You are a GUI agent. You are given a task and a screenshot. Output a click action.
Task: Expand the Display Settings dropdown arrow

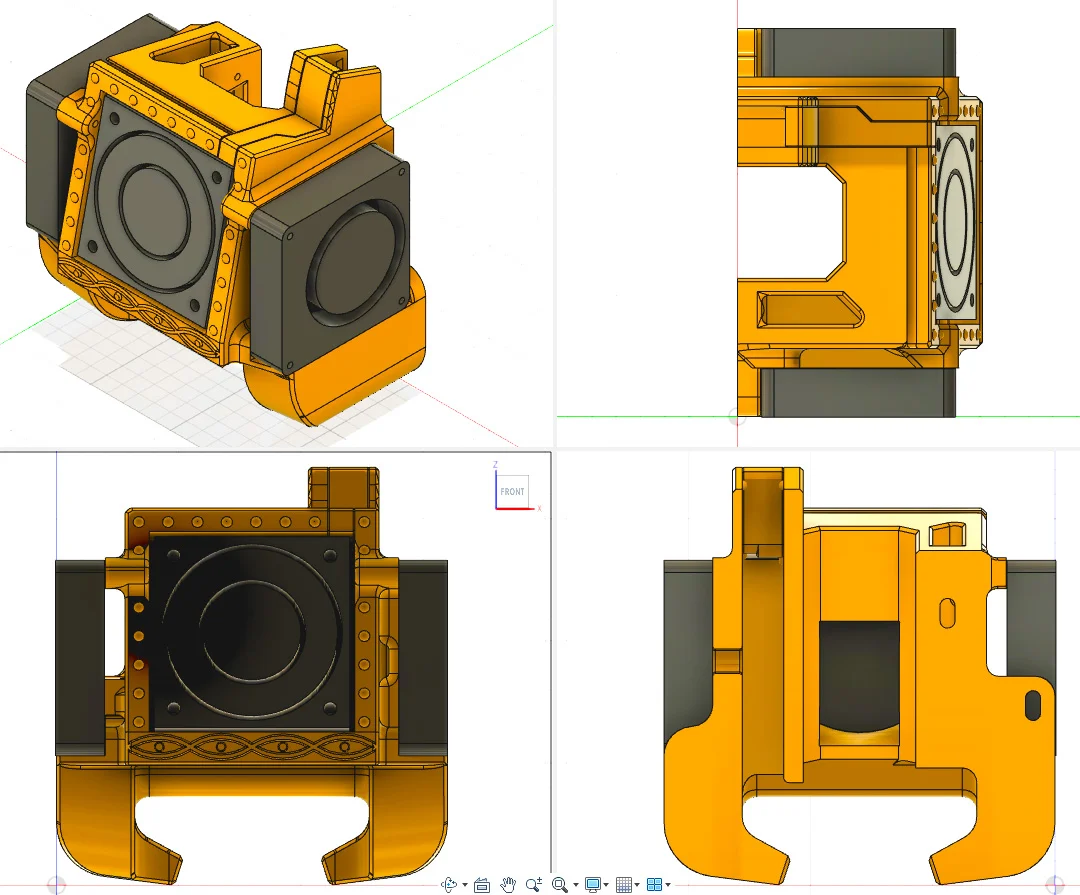click(606, 885)
